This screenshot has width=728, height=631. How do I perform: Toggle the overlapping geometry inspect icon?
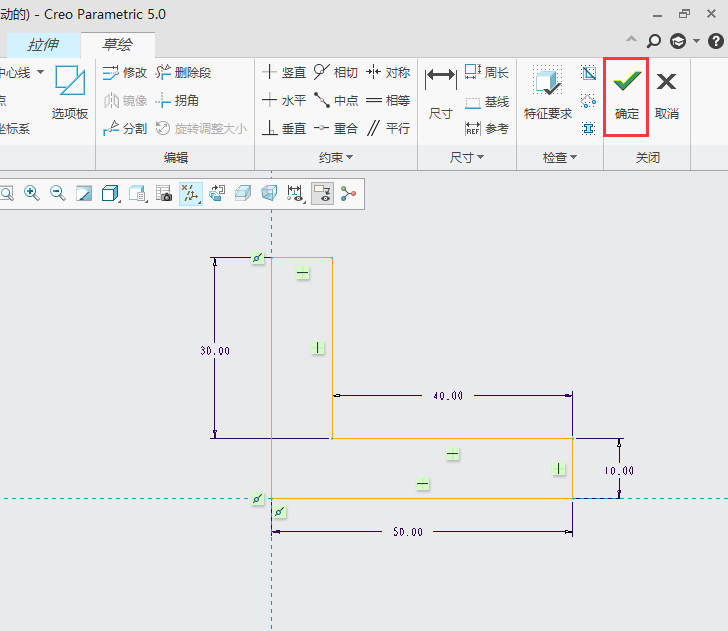pos(588,129)
